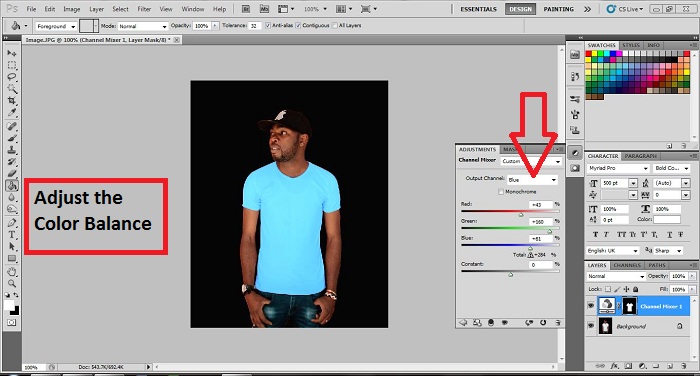Select the Zoom tool
The width and height of the screenshot is (700, 376).
[12, 283]
